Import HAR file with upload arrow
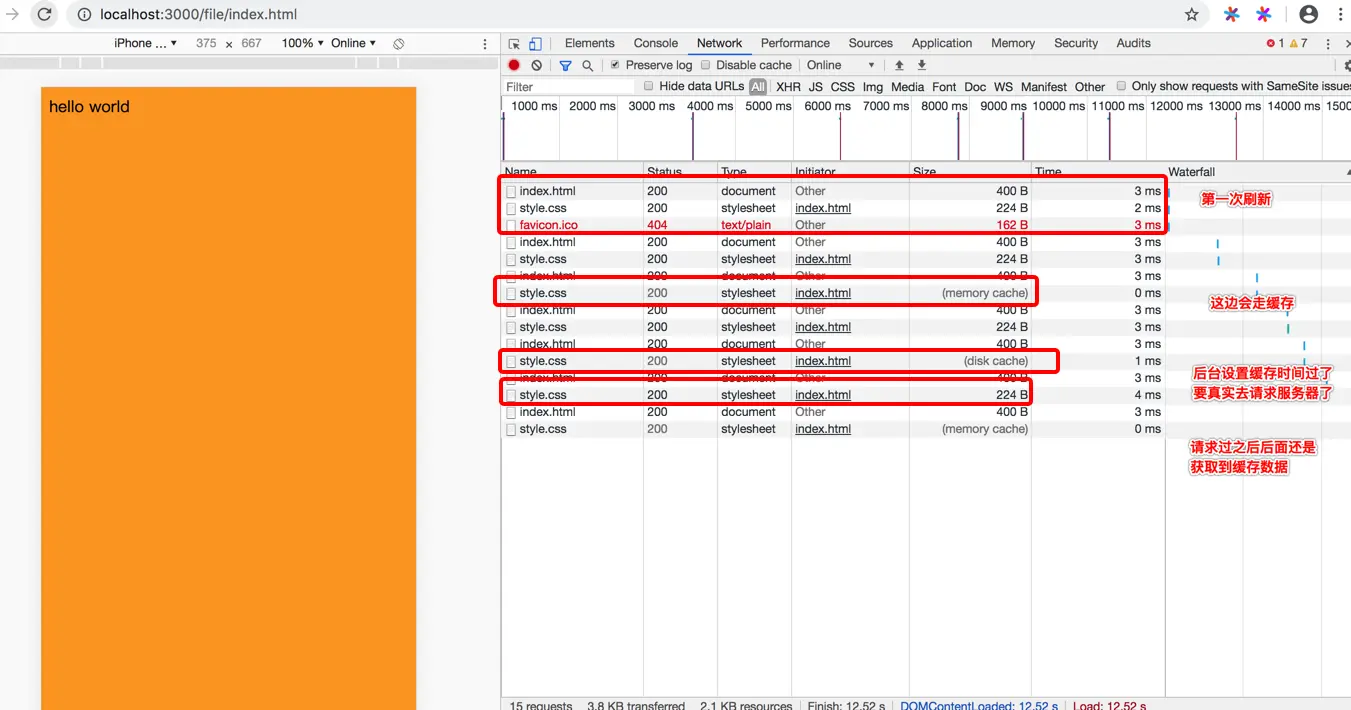 click(x=899, y=65)
